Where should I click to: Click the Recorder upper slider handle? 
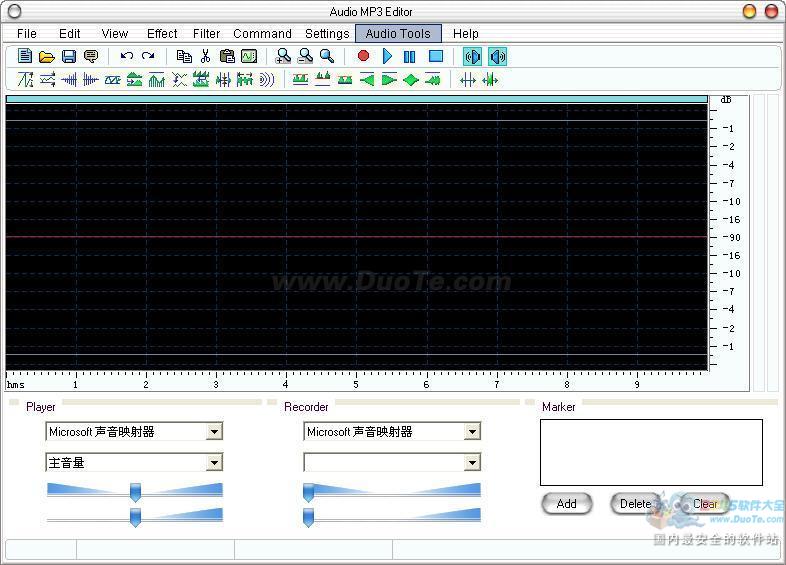click(x=308, y=492)
